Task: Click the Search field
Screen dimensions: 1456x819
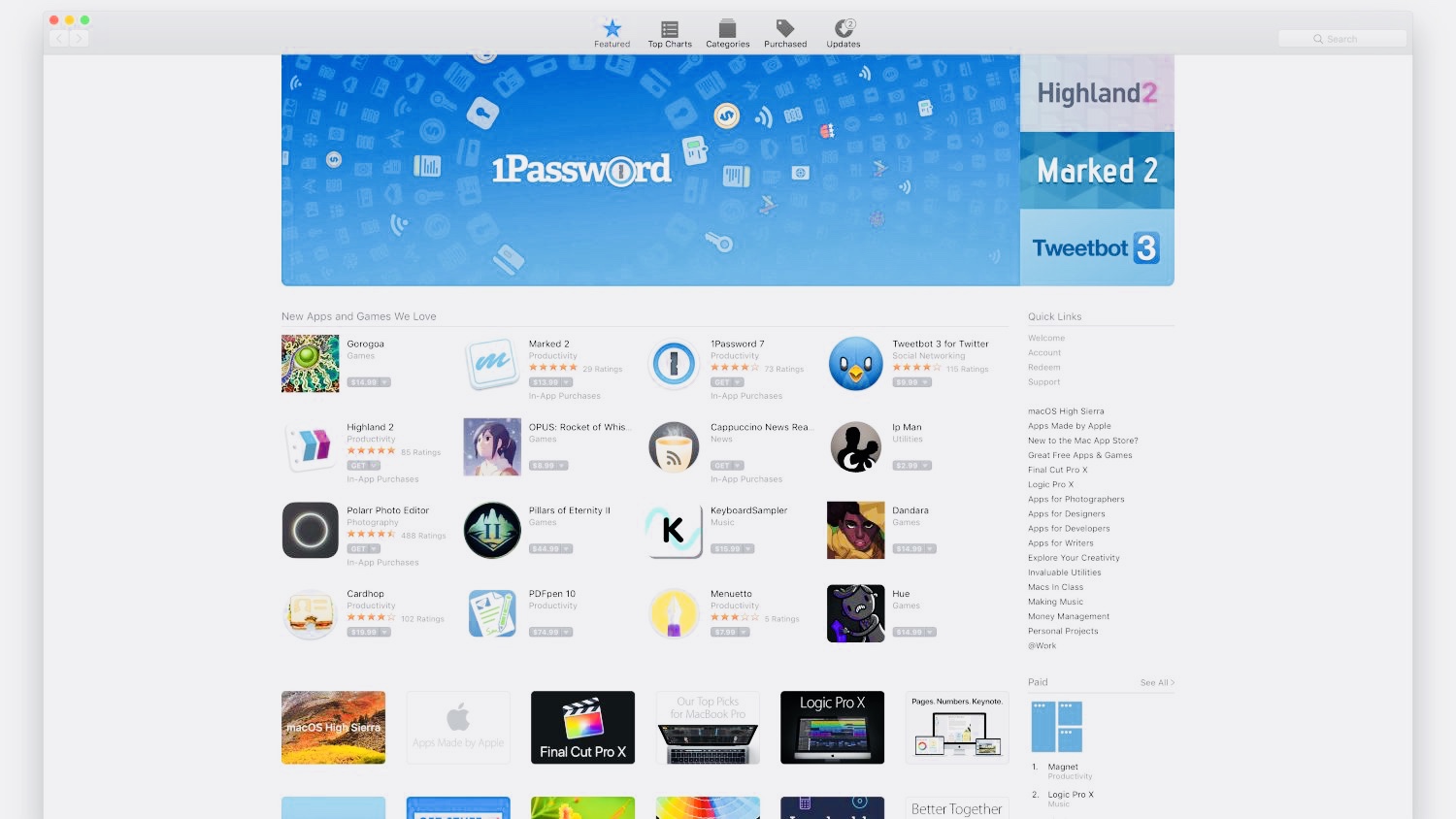Action: (x=1342, y=39)
